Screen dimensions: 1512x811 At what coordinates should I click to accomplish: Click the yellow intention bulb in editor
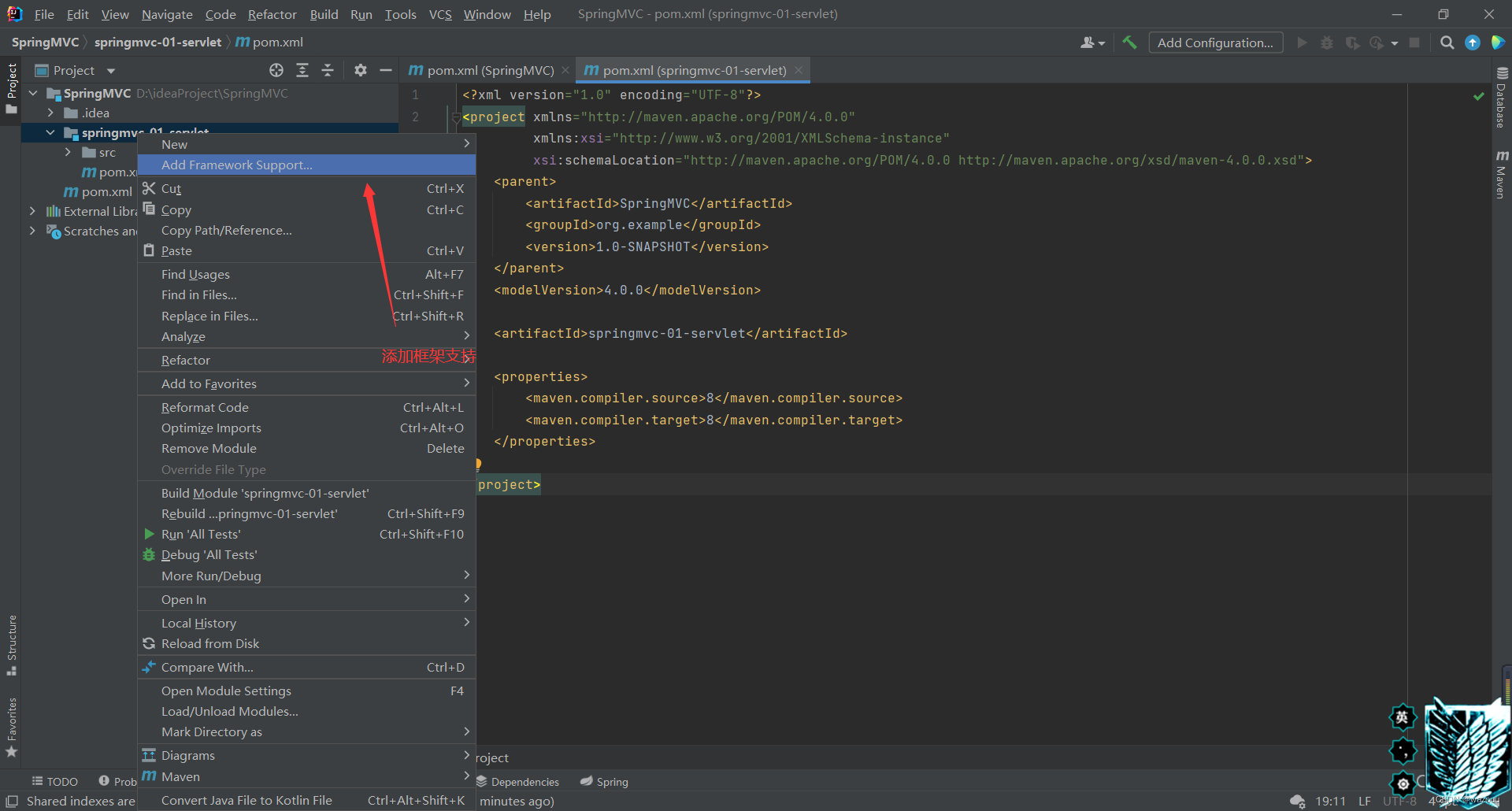pyautogui.click(x=478, y=464)
